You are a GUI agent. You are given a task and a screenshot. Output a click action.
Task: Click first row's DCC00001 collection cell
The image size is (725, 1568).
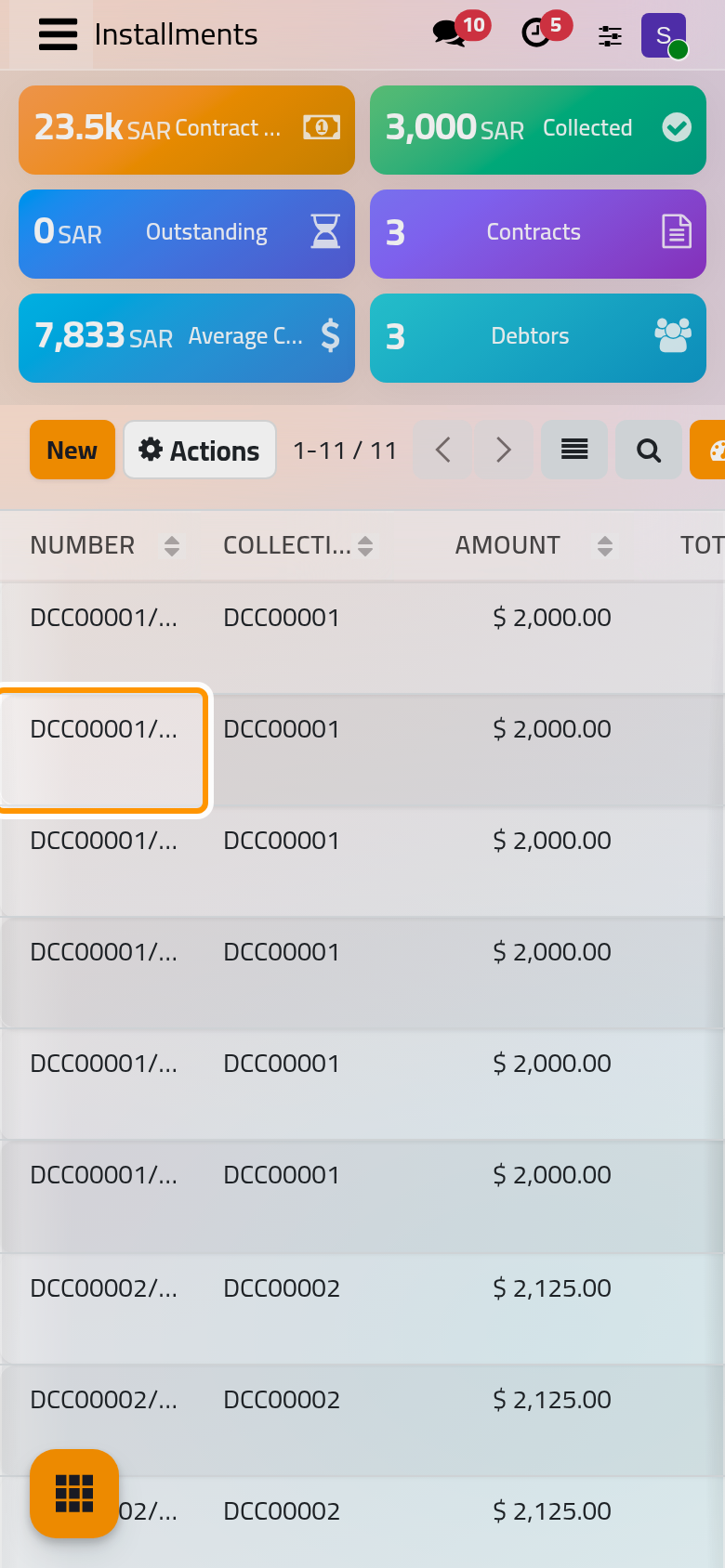282,618
